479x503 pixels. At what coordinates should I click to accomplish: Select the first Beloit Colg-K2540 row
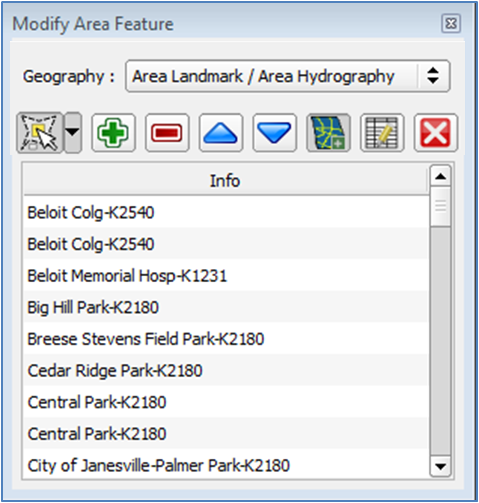click(x=225, y=212)
